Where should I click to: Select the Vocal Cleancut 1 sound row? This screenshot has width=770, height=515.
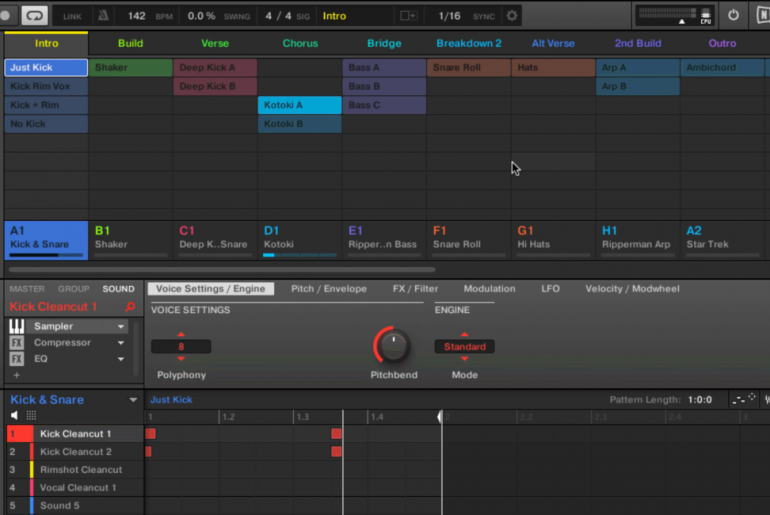click(x=75, y=488)
